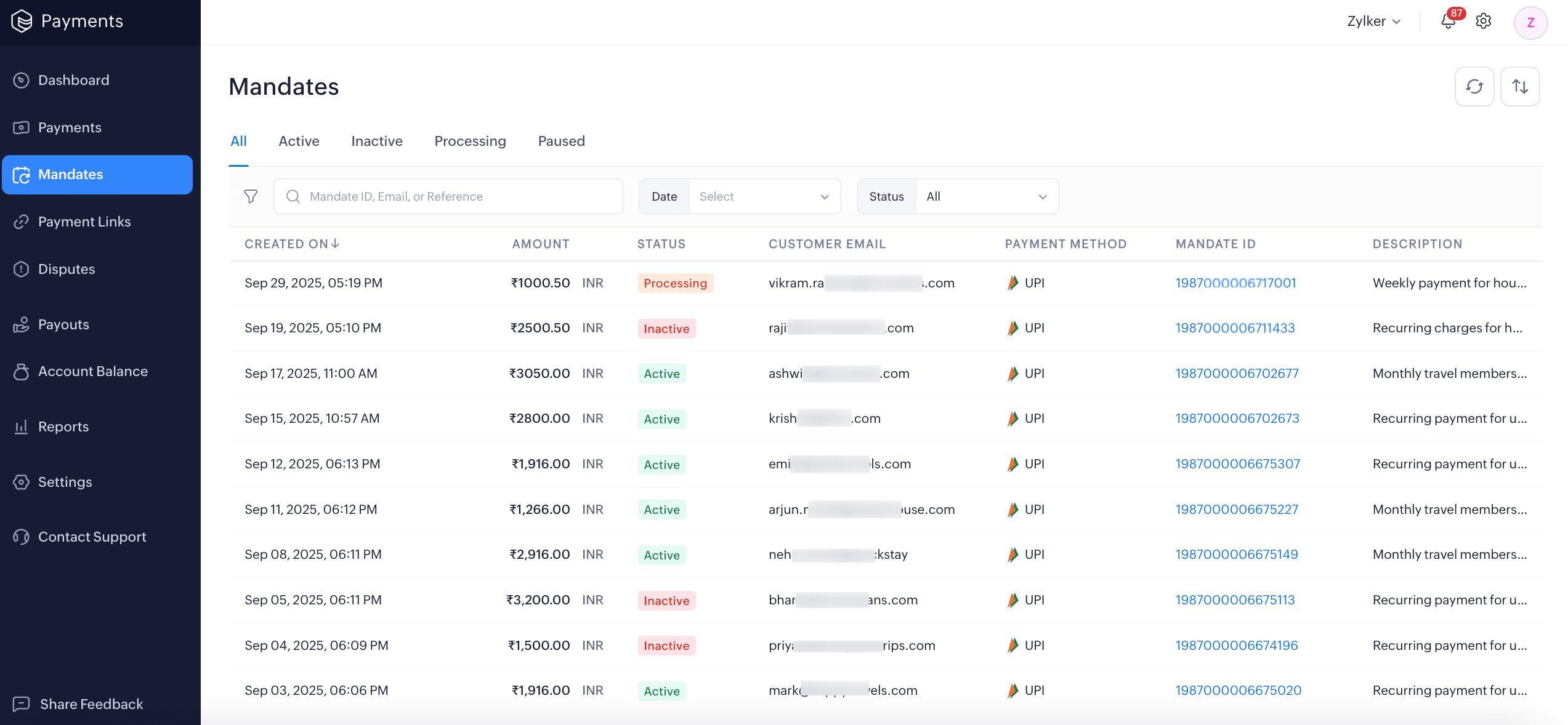1568x725 pixels.
Task: Open the Status filter dropdown
Action: click(985, 196)
